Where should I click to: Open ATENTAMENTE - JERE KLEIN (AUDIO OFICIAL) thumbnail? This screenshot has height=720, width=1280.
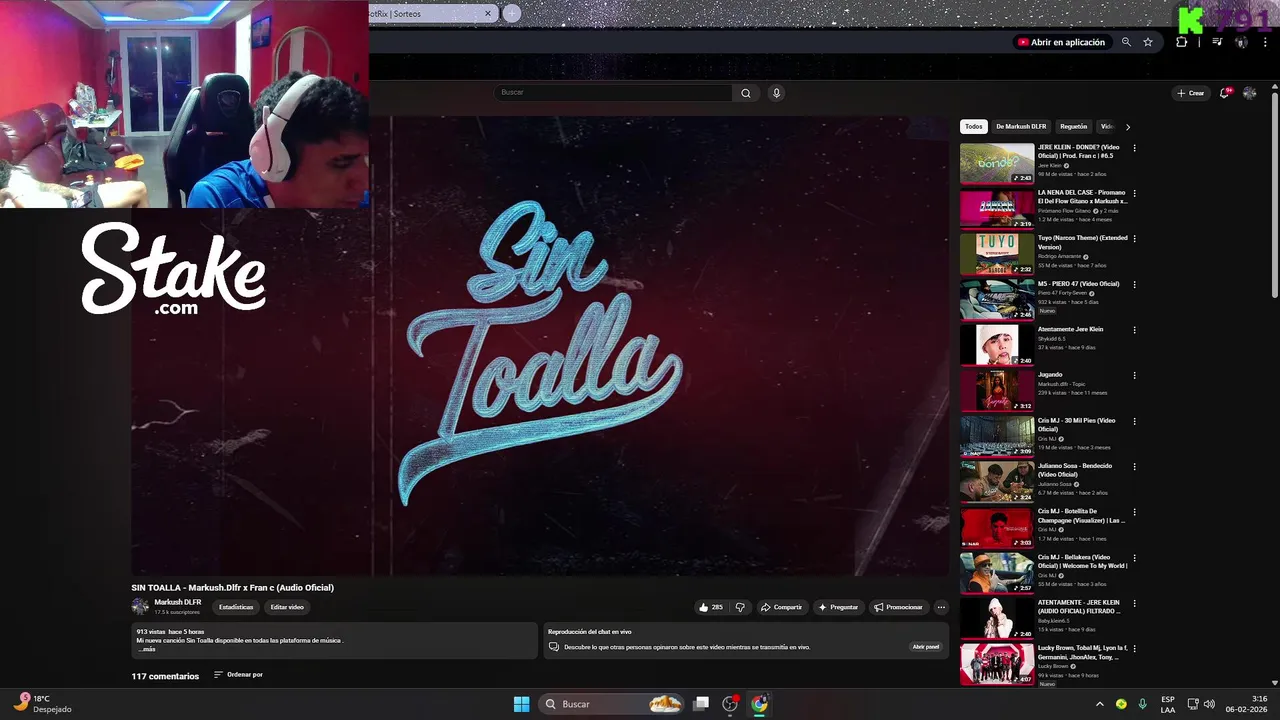point(997,619)
